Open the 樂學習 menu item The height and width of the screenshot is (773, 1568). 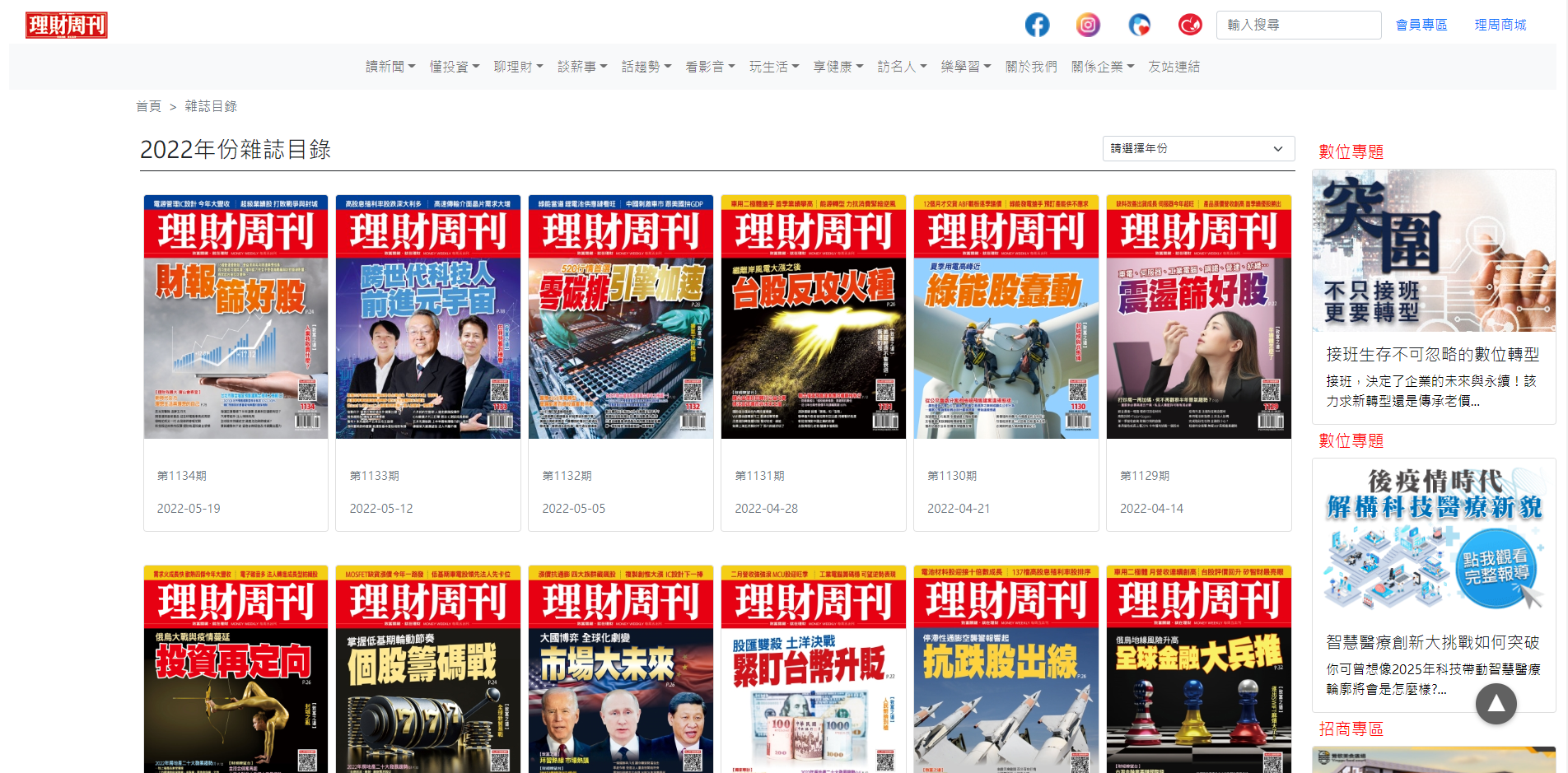pyautogui.click(x=966, y=67)
